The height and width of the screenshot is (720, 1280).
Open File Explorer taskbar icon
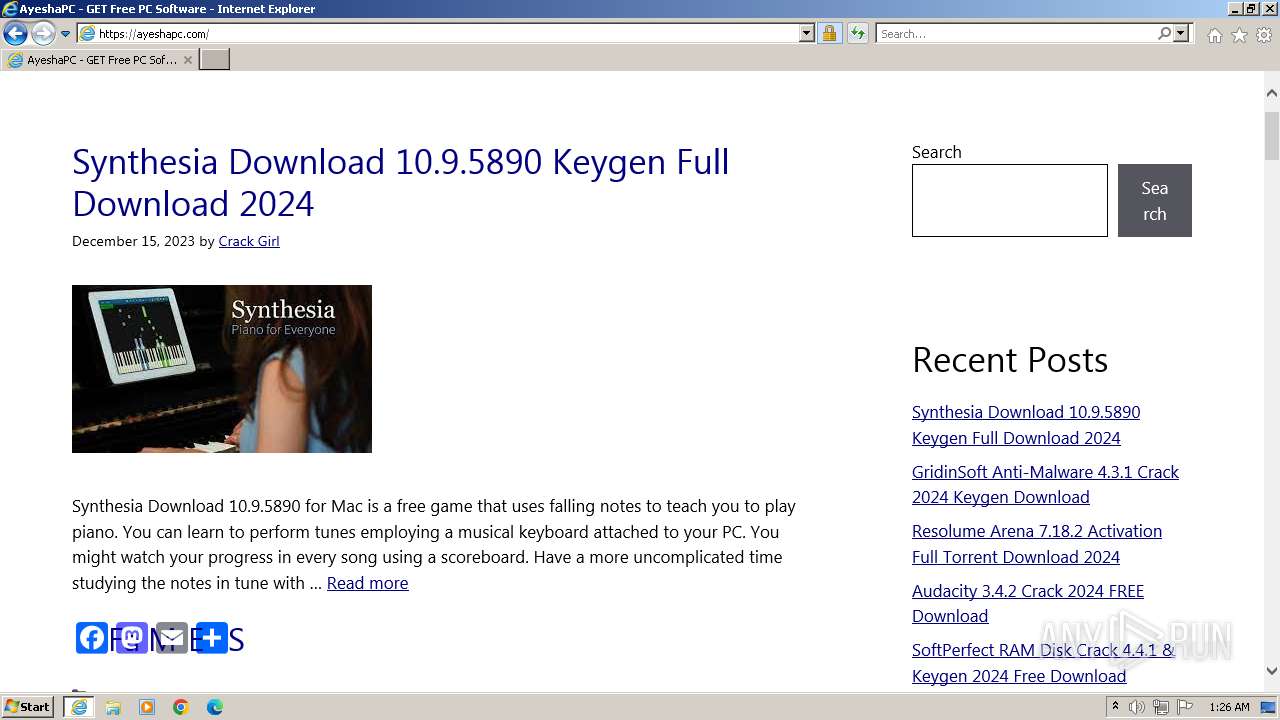(x=113, y=707)
